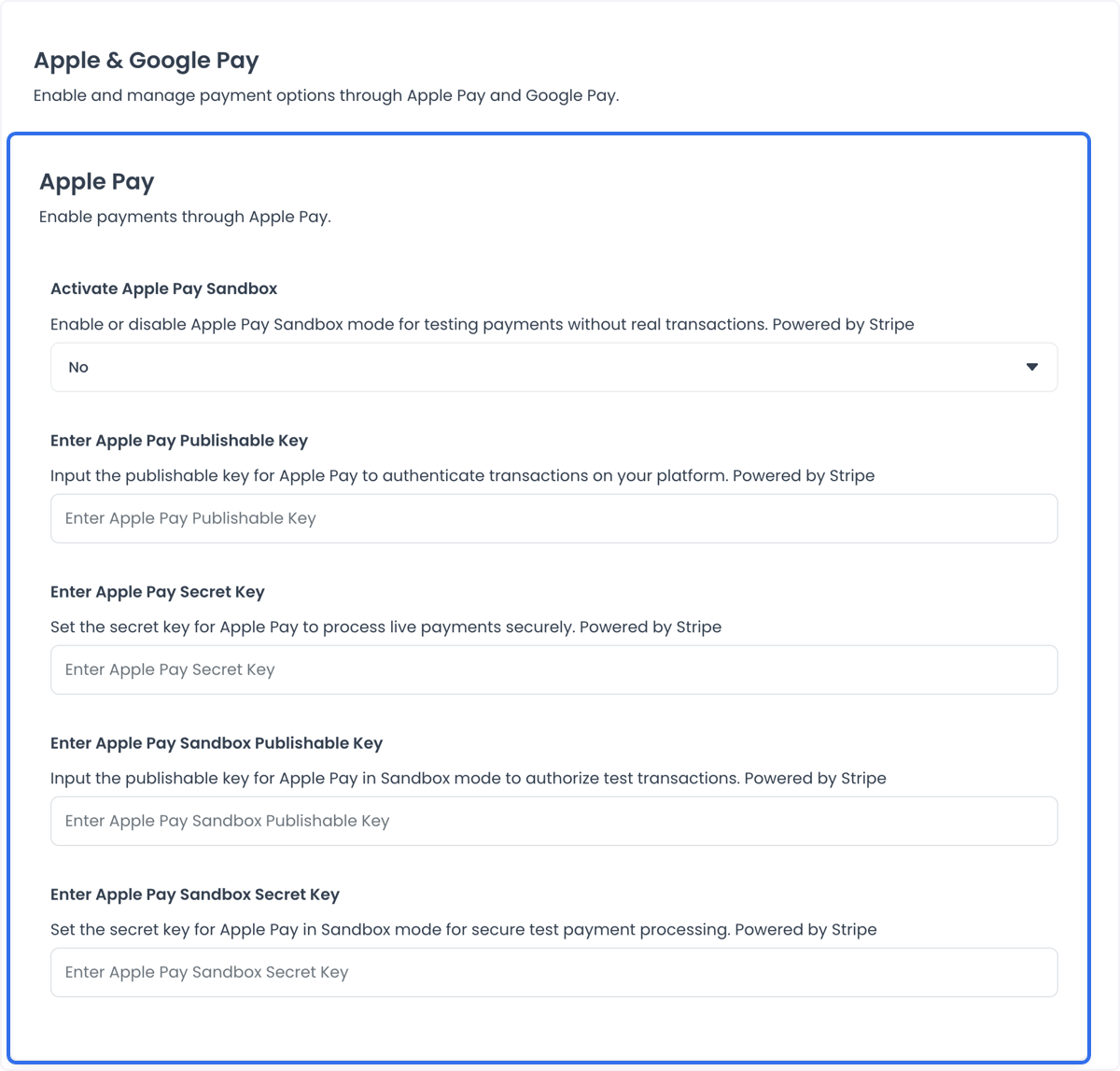Focus the Apple Pay Publishable Key field

(x=553, y=518)
